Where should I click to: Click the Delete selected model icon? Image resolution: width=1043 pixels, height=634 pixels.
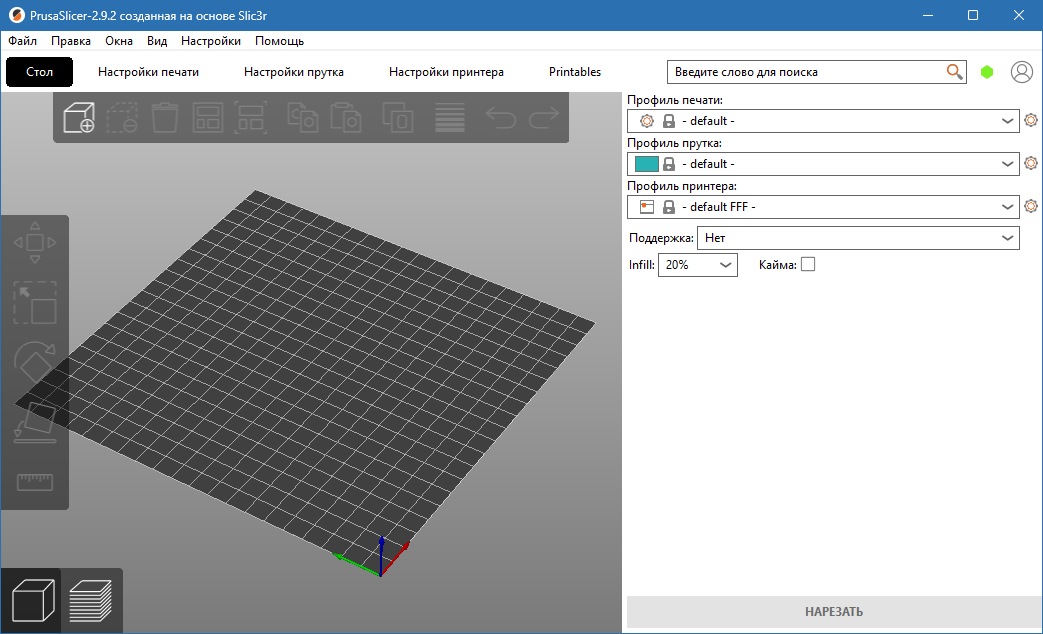tap(122, 118)
